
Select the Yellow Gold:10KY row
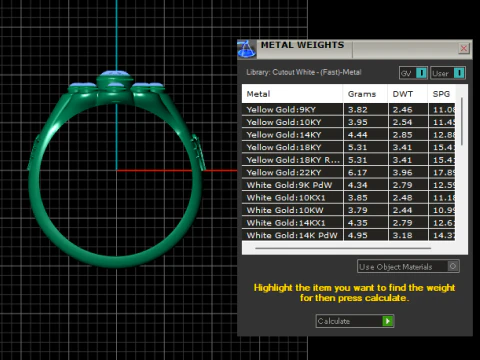pyautogui.click(x=348, y=122)
